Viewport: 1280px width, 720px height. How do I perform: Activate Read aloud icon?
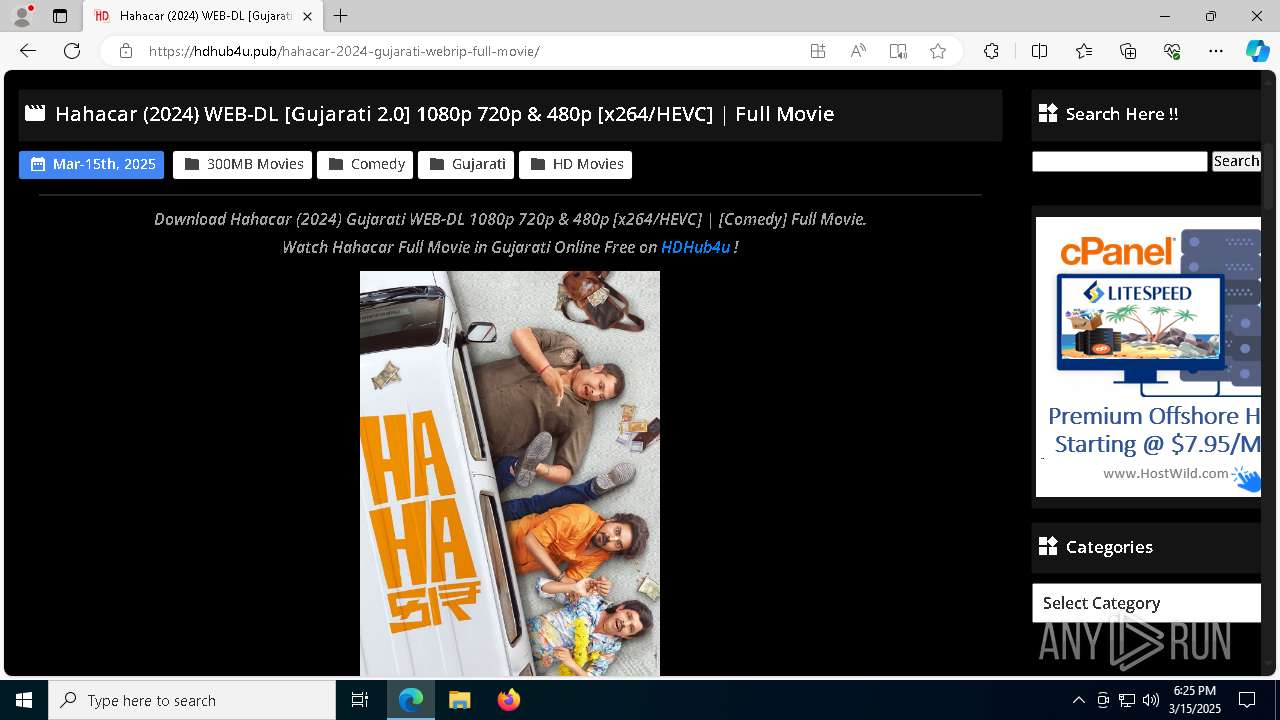(x=858, y=51)
